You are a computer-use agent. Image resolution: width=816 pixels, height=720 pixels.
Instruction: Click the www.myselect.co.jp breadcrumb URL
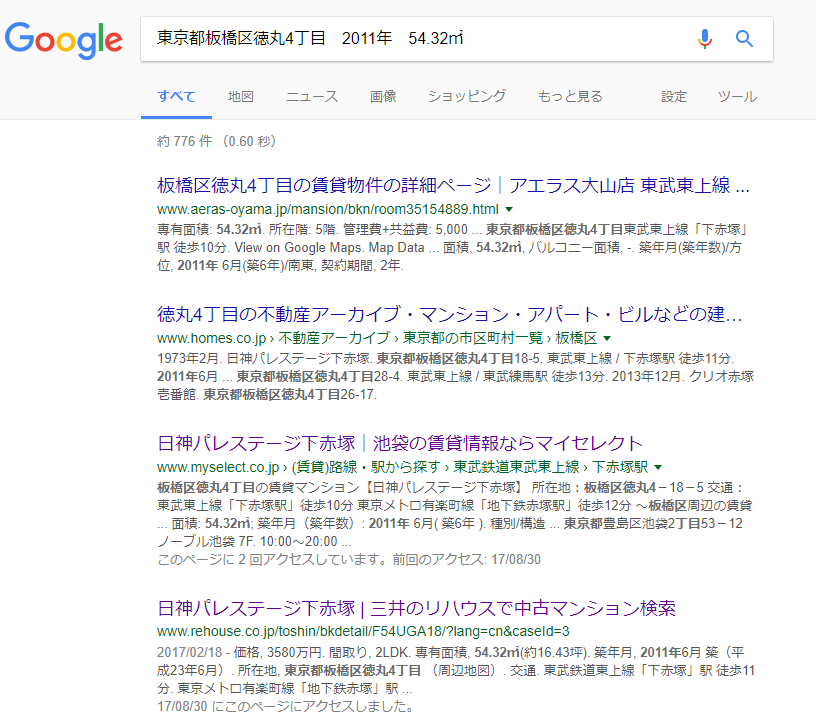point(402,467)
